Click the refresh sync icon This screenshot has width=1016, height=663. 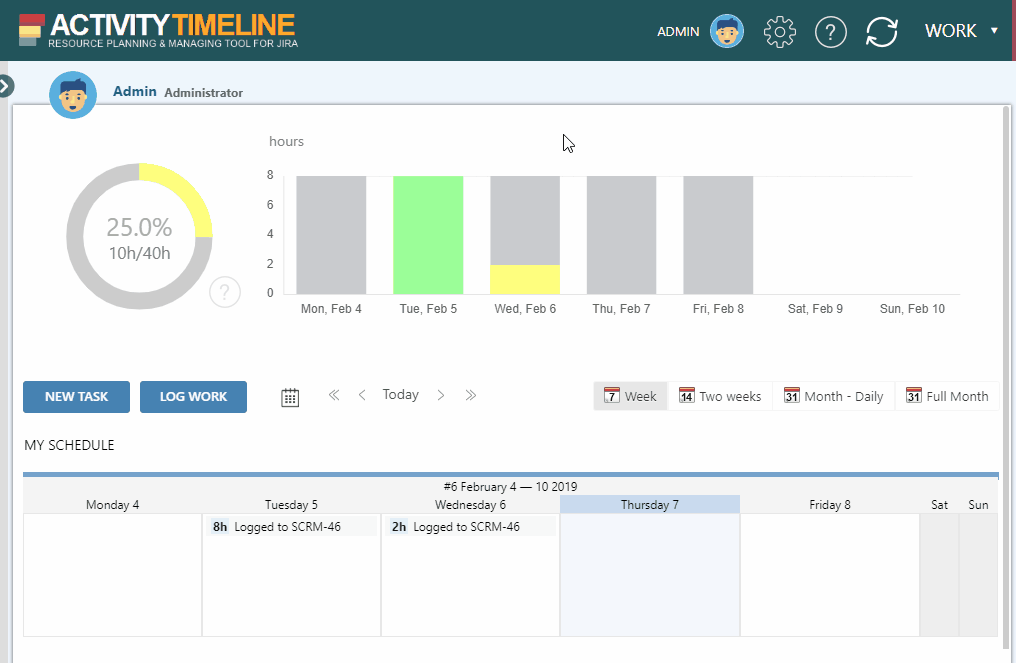pyautogui.click(x=881, y=32)
